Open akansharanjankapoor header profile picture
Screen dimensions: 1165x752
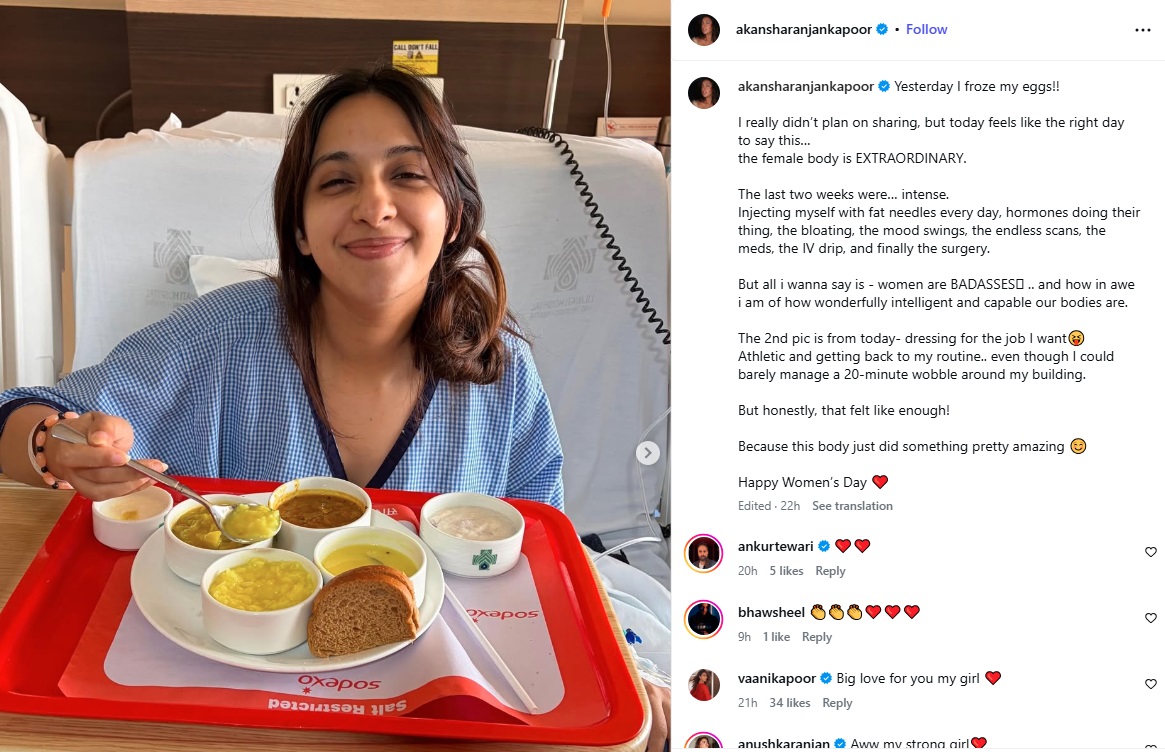click(704, 30)
